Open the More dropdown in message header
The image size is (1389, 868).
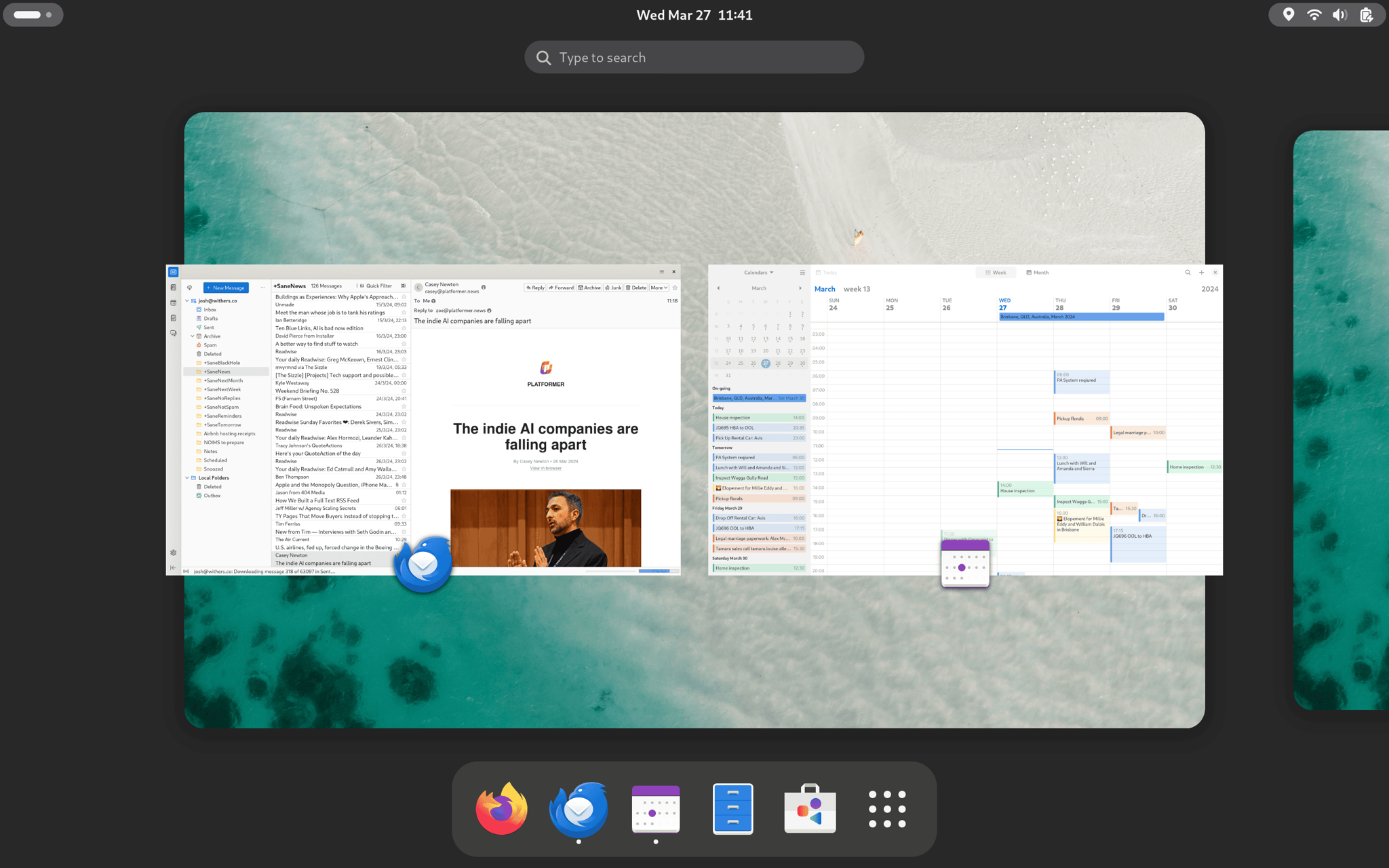[659, 288]
